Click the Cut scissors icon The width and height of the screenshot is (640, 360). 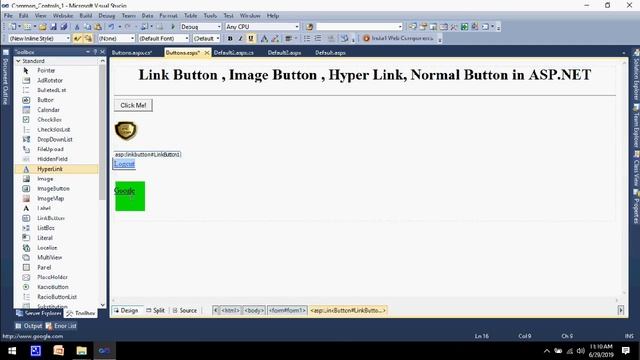[77, 27]
